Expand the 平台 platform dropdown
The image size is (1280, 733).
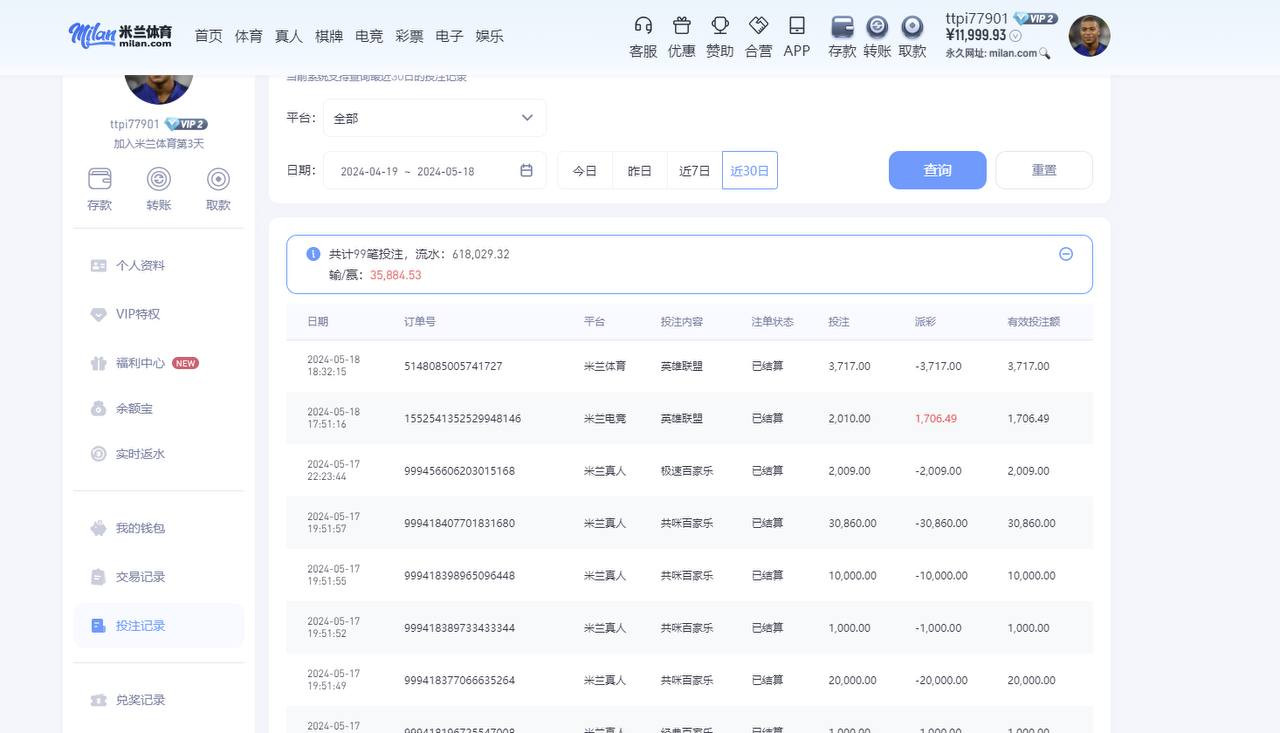(435, 118)
